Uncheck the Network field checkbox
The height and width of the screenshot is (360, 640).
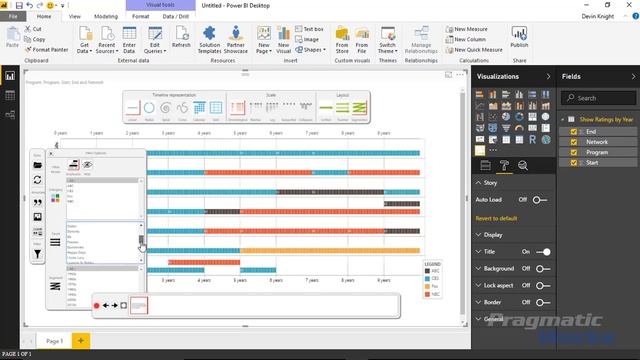pyautogui.click(x=573, y=142)
